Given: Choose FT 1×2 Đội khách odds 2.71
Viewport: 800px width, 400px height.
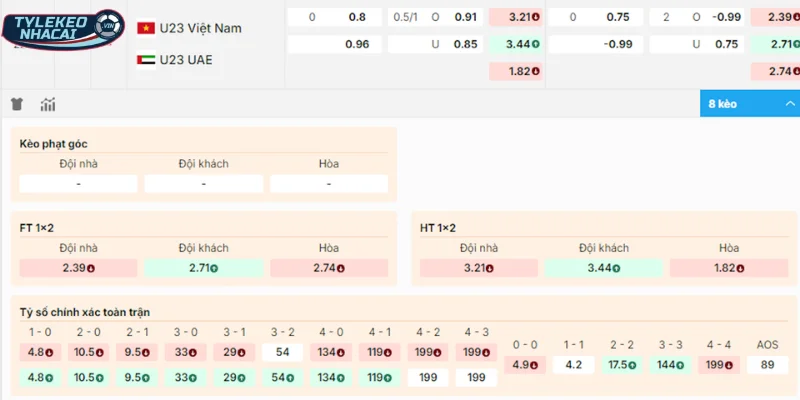Looking at the screenshot, I should click(x=203, y=268).
